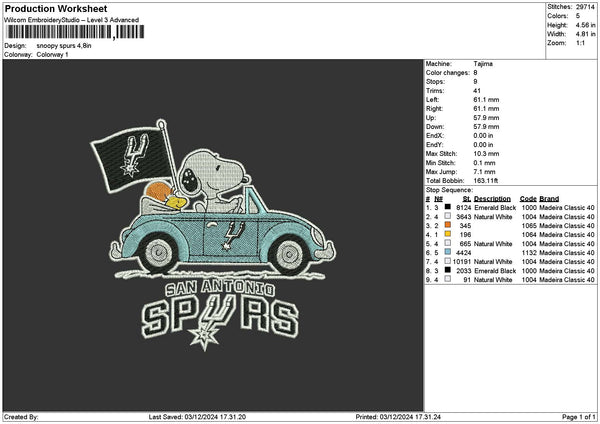
Task: Click the white swatch for stop 9 (91 stitches)
Action: (447, 279)
